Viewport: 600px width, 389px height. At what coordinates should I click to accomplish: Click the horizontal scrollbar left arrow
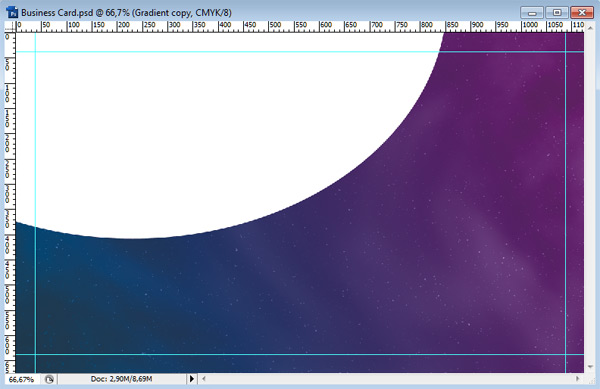click(x=204, y=379)
